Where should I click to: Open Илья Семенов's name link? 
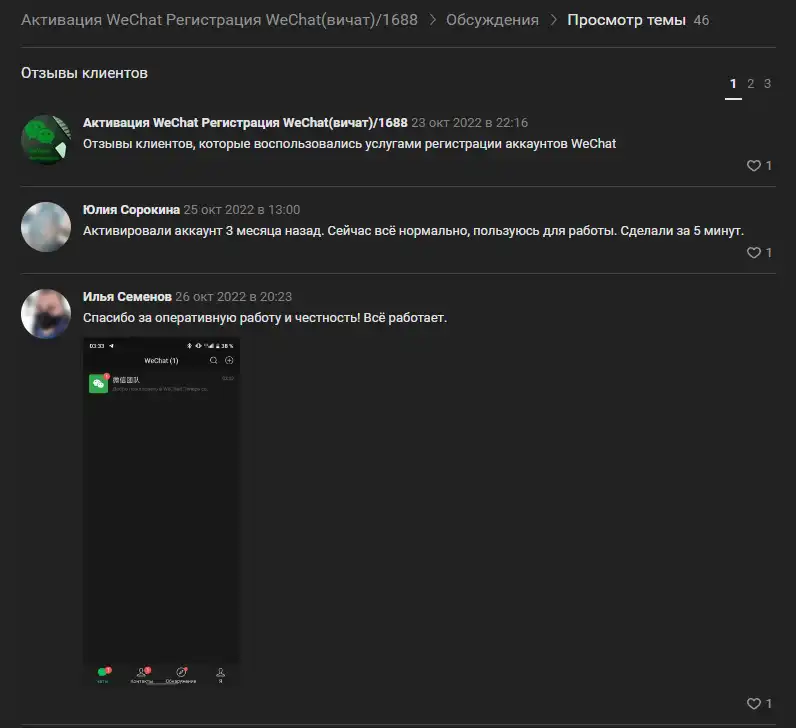click(127, 296)
